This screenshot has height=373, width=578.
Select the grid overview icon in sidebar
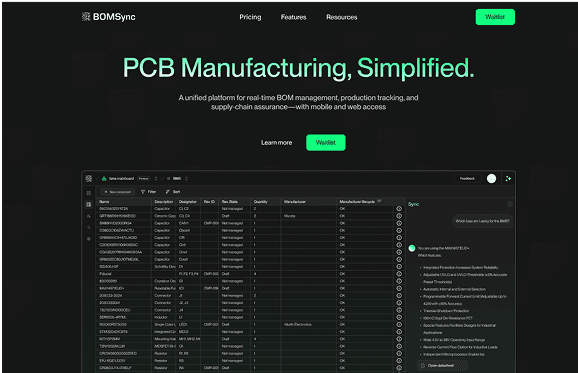pyautogui.click(x=88, y=193)
